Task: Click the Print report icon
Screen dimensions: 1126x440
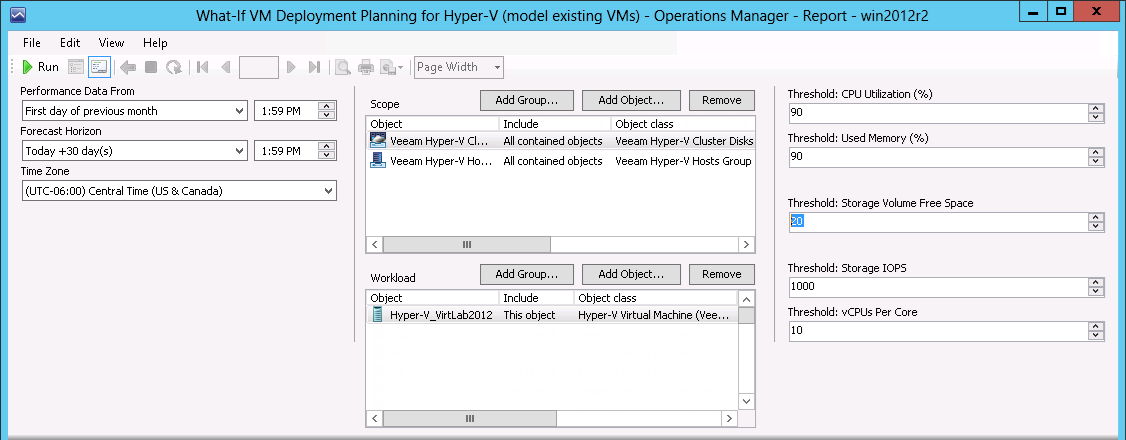Action: click(365, 67)
